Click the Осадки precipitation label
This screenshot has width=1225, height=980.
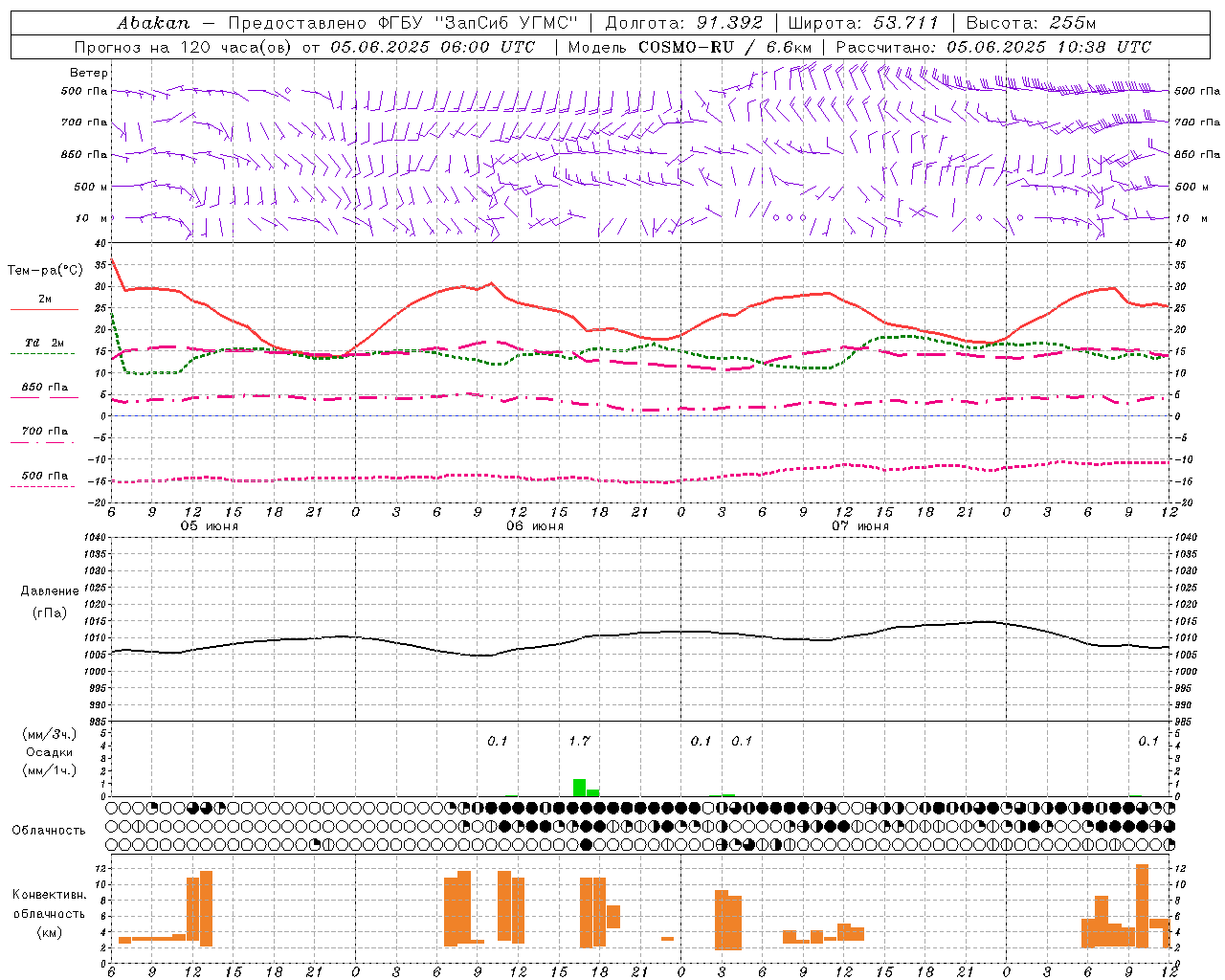tap(50, 752)
